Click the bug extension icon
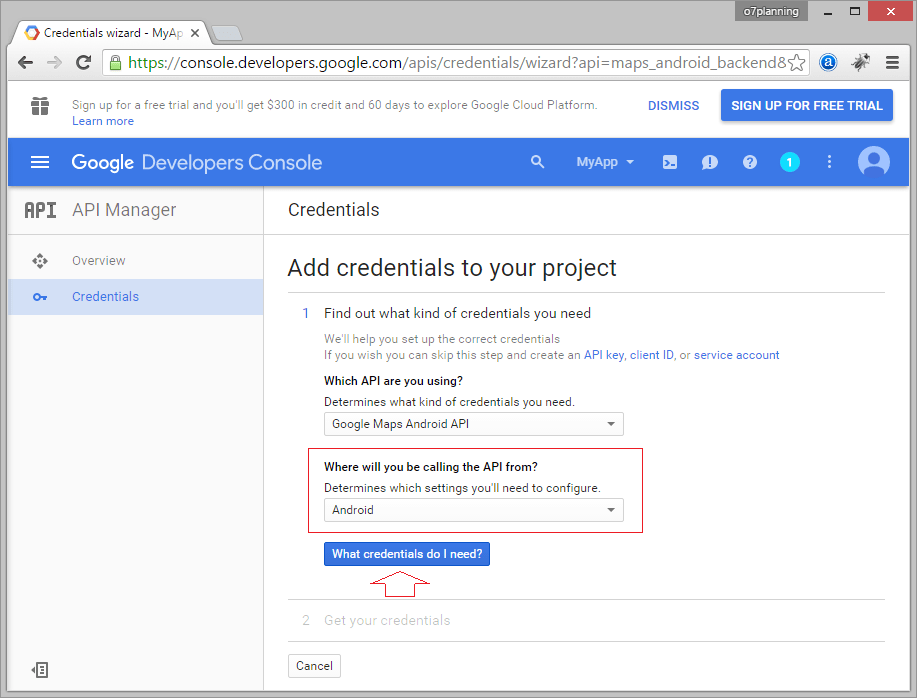This screenshot has width=917, height=698. (x=860, y=62)
